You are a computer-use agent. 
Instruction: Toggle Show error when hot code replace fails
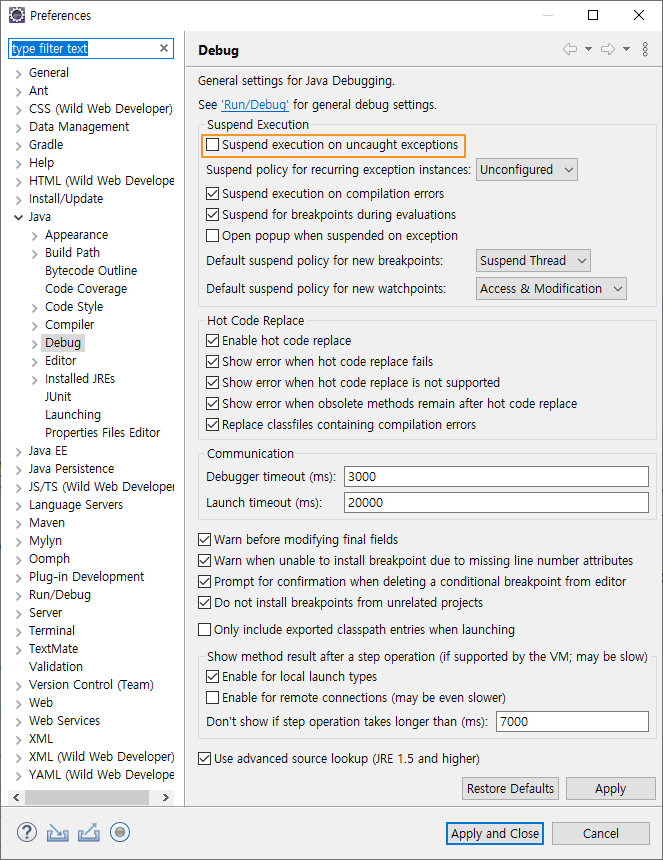coord(212,361)
